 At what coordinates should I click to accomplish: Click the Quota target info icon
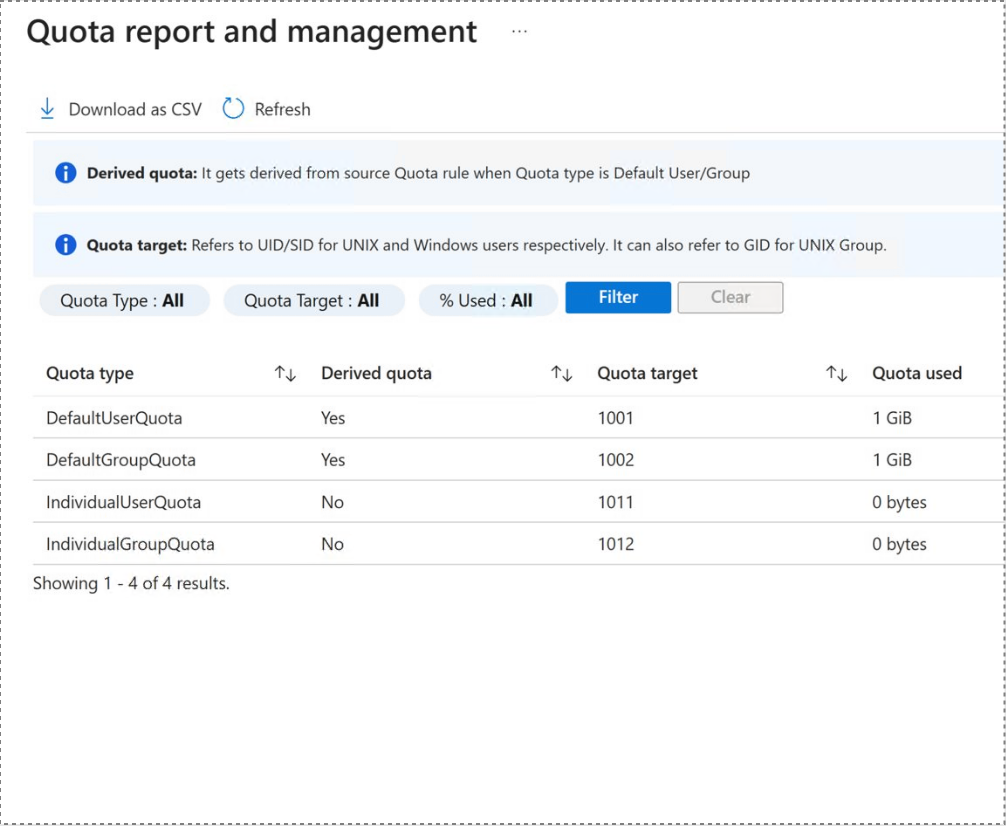(65, 245)
